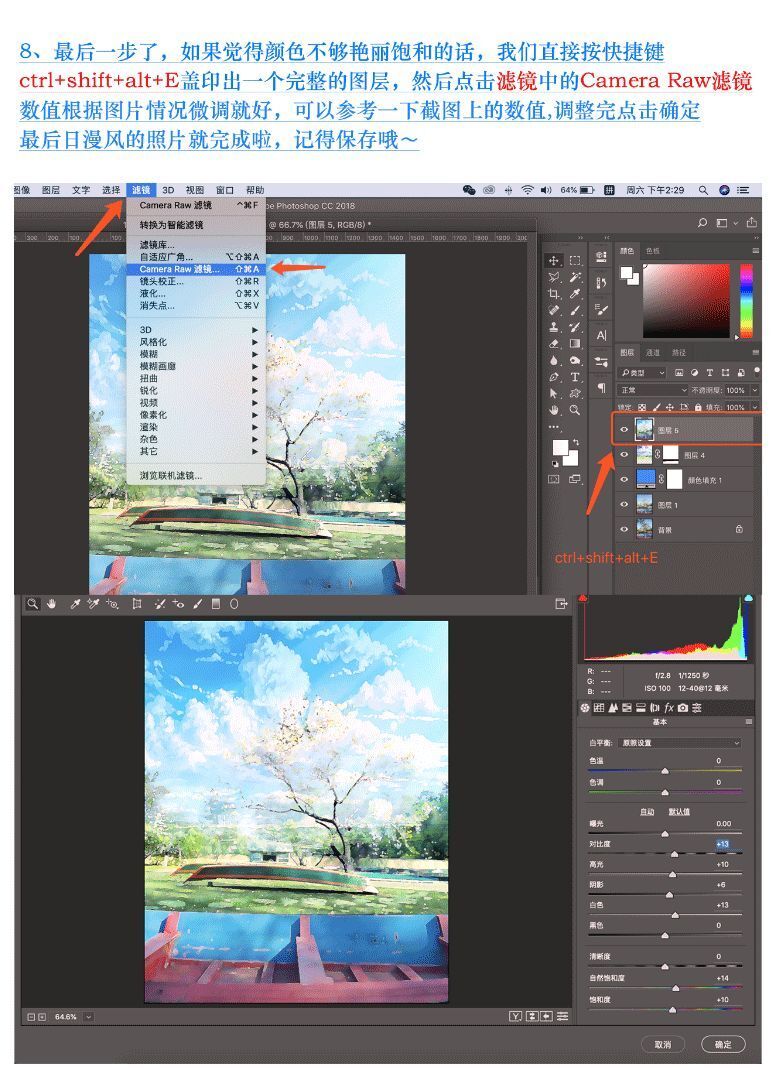Select Camera Raw Graduated Filter tool

[x=215, y=603]
